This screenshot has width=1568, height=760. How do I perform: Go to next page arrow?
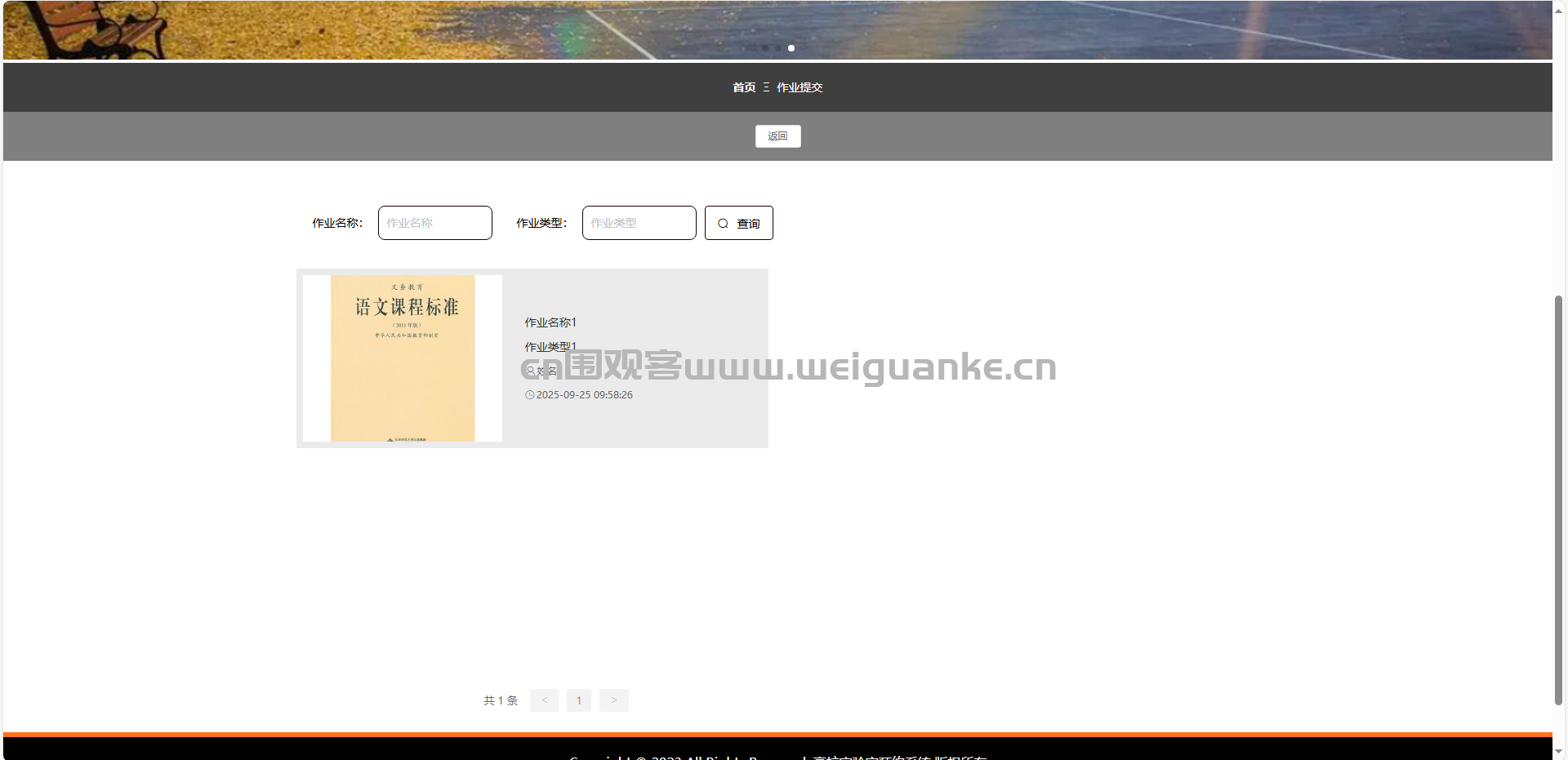pos(614,700)
